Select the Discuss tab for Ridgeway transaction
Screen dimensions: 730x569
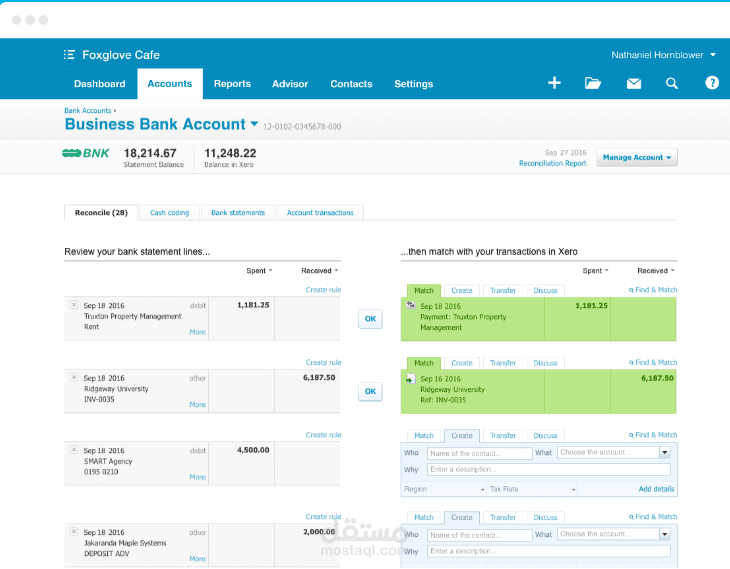tap(545, 363)
